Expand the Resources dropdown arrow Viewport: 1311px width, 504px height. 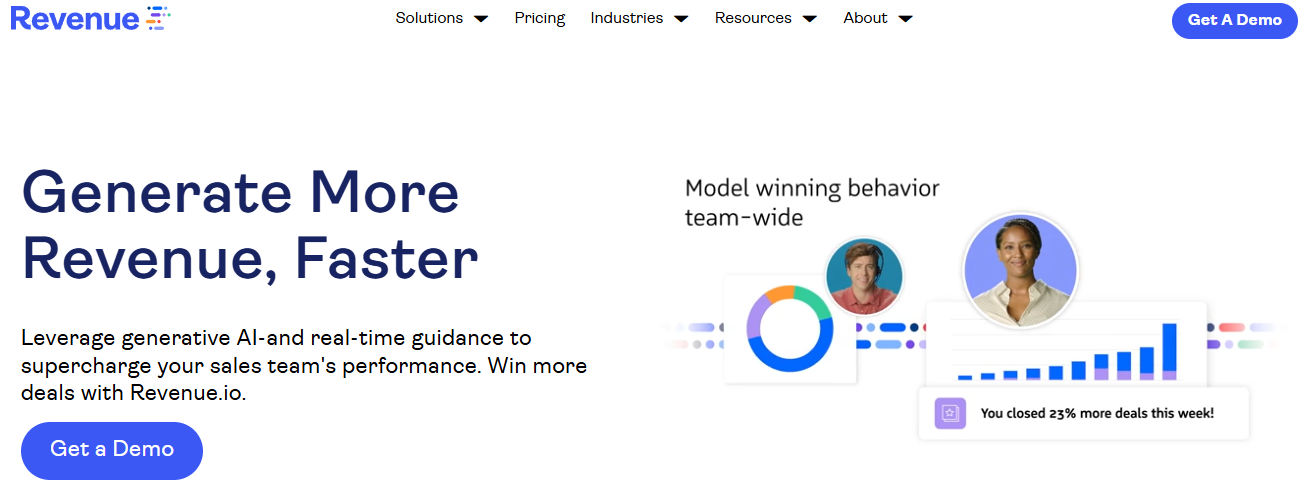809,19
